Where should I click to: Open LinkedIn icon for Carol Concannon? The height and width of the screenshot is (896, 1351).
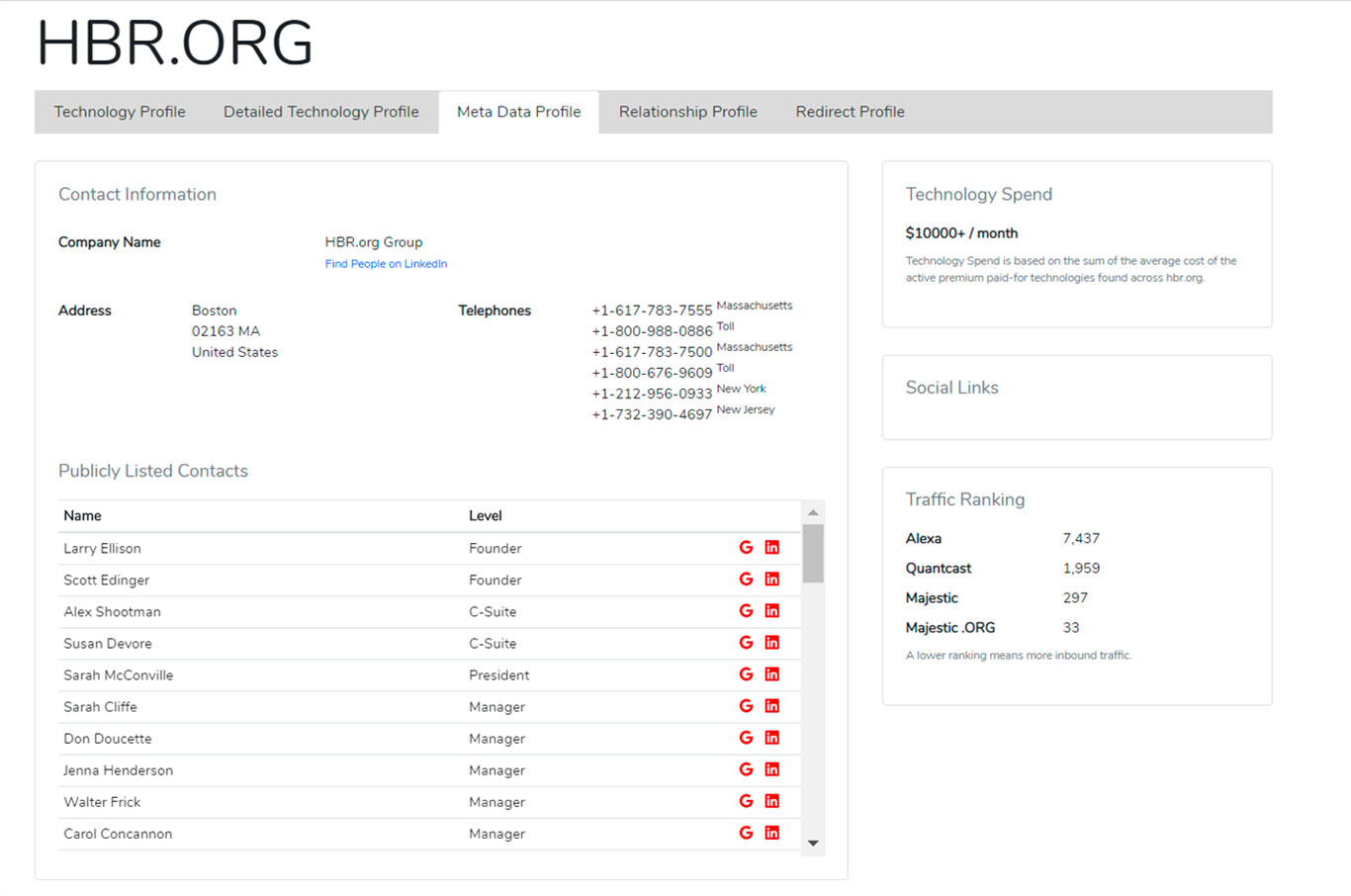pyautogui.click(x=772, y=833)
